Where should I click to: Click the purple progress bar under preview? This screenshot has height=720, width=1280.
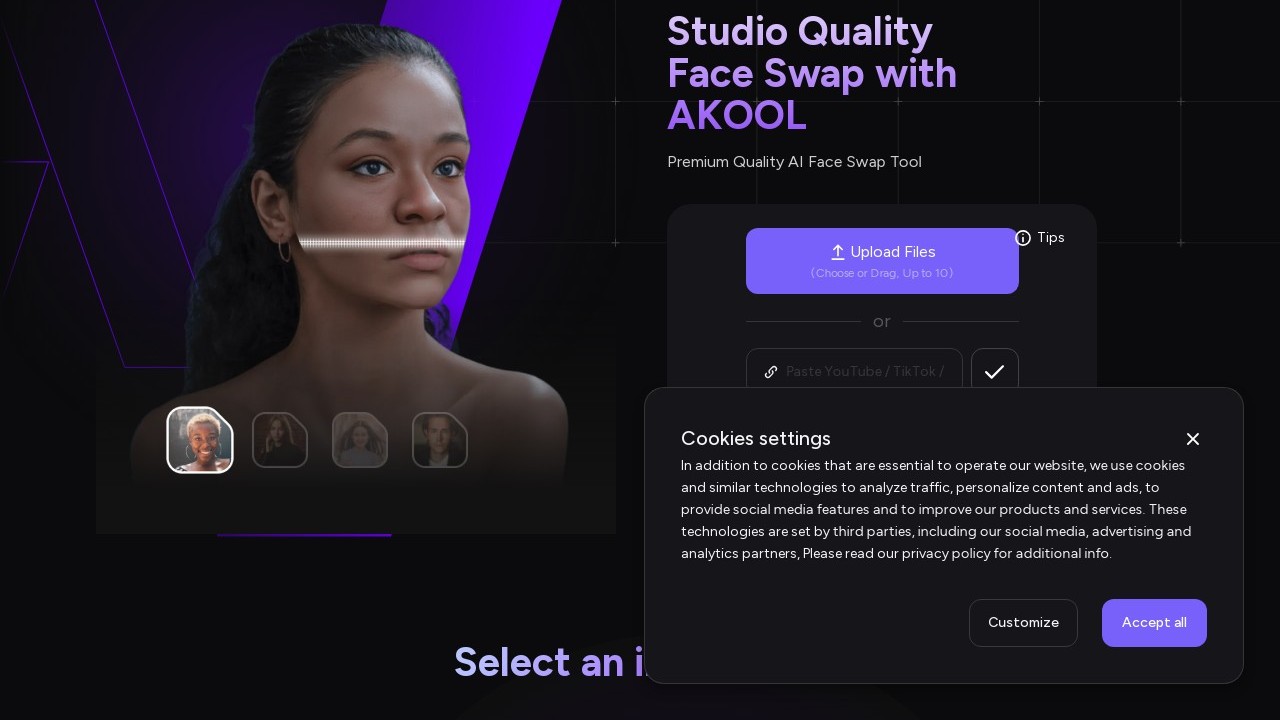(304, 535)
